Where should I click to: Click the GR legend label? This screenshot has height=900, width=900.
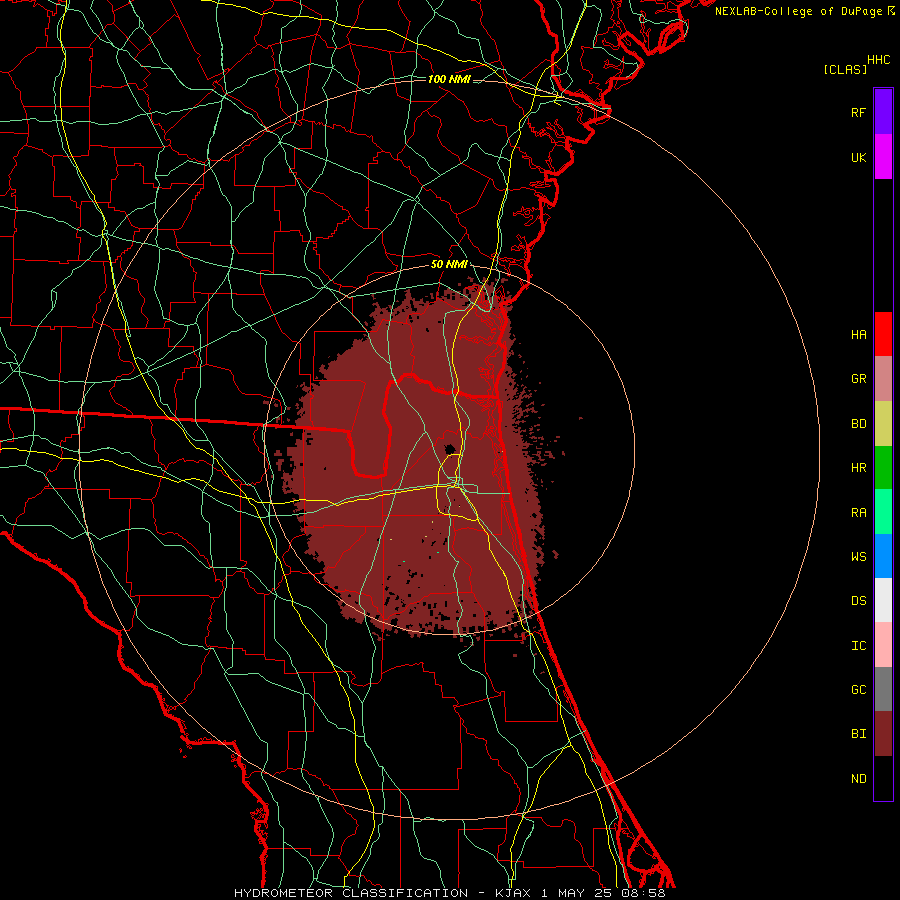tap(858, 379)
